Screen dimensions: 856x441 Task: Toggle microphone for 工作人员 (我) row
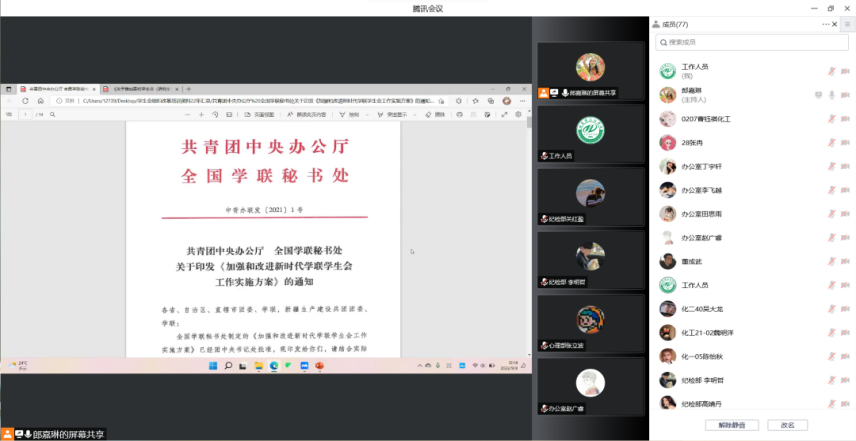[x=831, y=71]
